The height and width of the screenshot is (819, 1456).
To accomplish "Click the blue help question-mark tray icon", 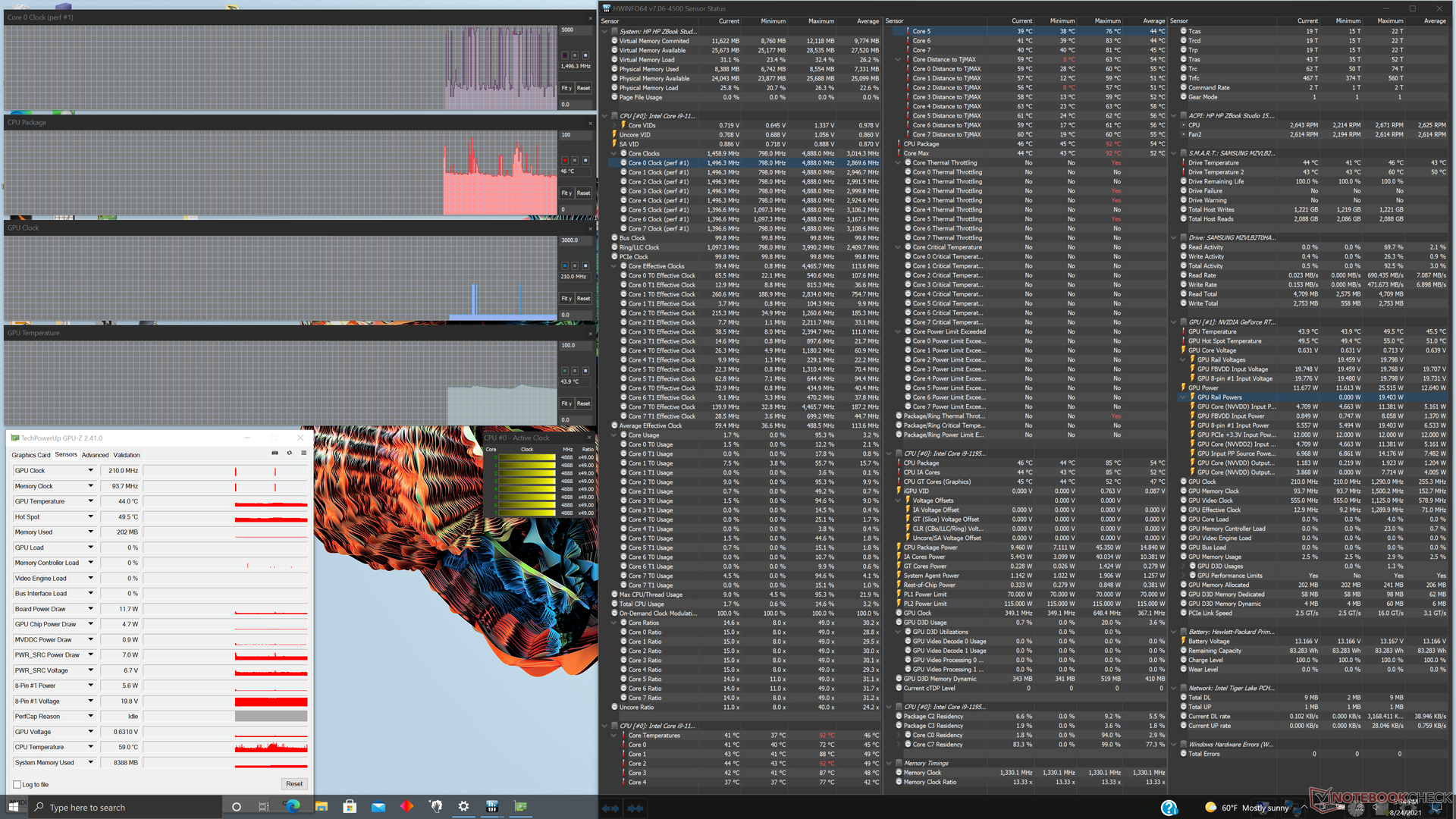I will pyautogui.click(x=1169, y=808).
